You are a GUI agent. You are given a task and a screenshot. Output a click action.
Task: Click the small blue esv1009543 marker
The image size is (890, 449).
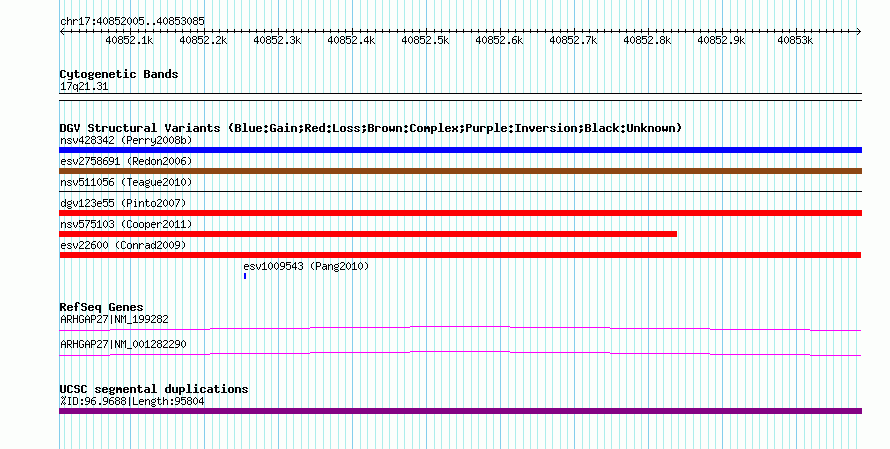point(245,276)
